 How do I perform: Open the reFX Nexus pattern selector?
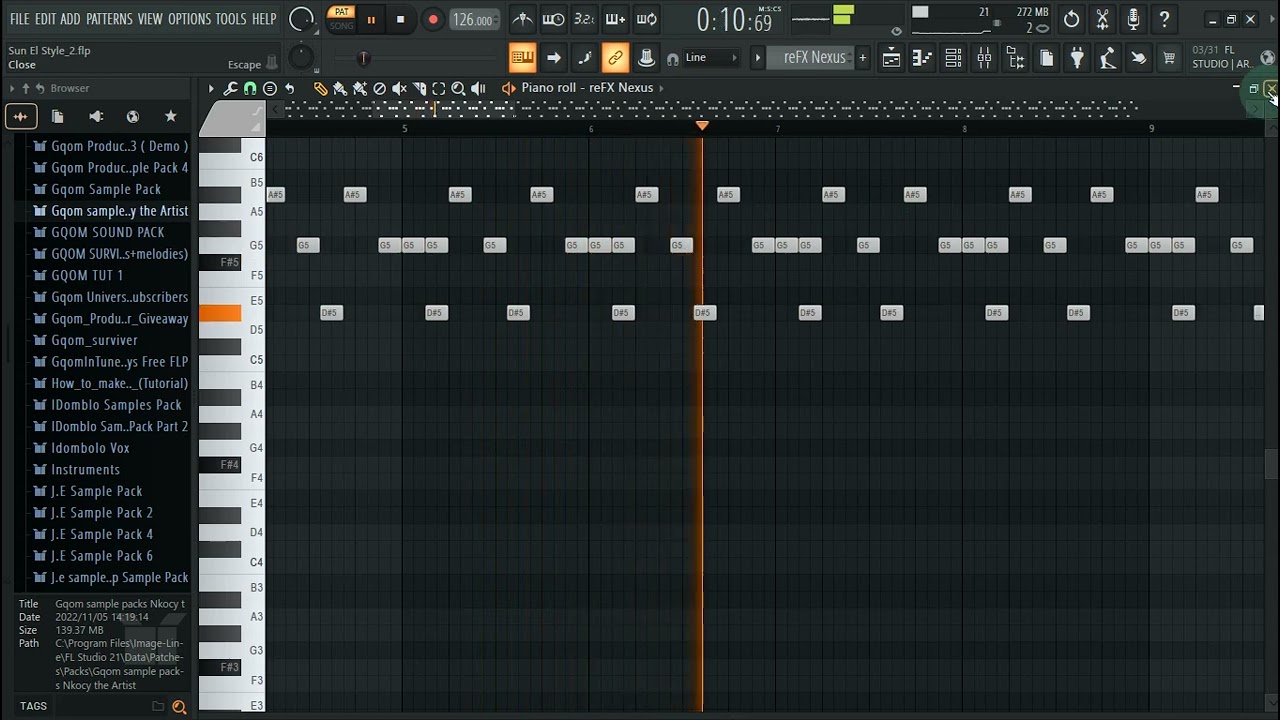pos(813,58)
